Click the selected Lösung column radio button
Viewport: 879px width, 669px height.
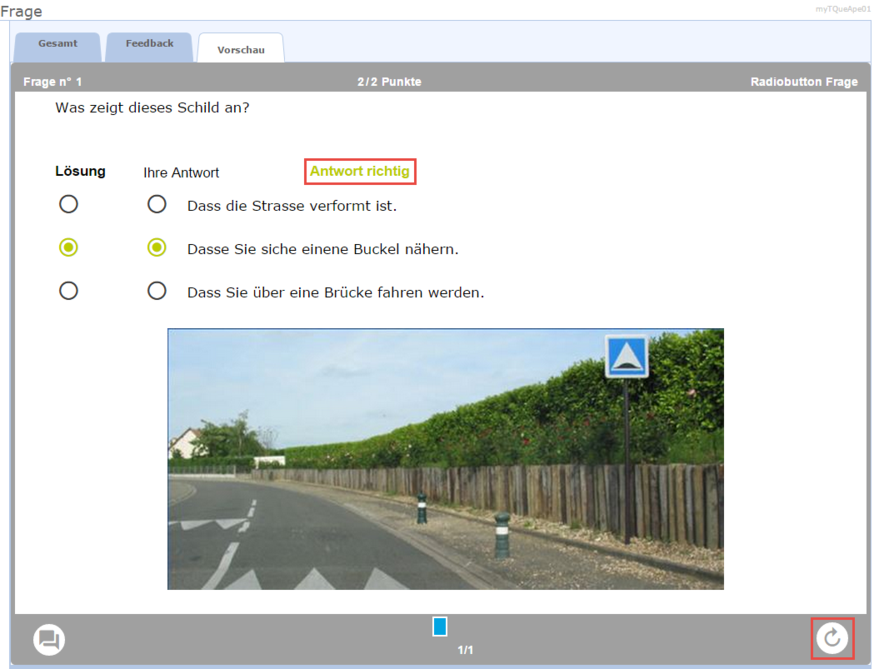(68, 248)
